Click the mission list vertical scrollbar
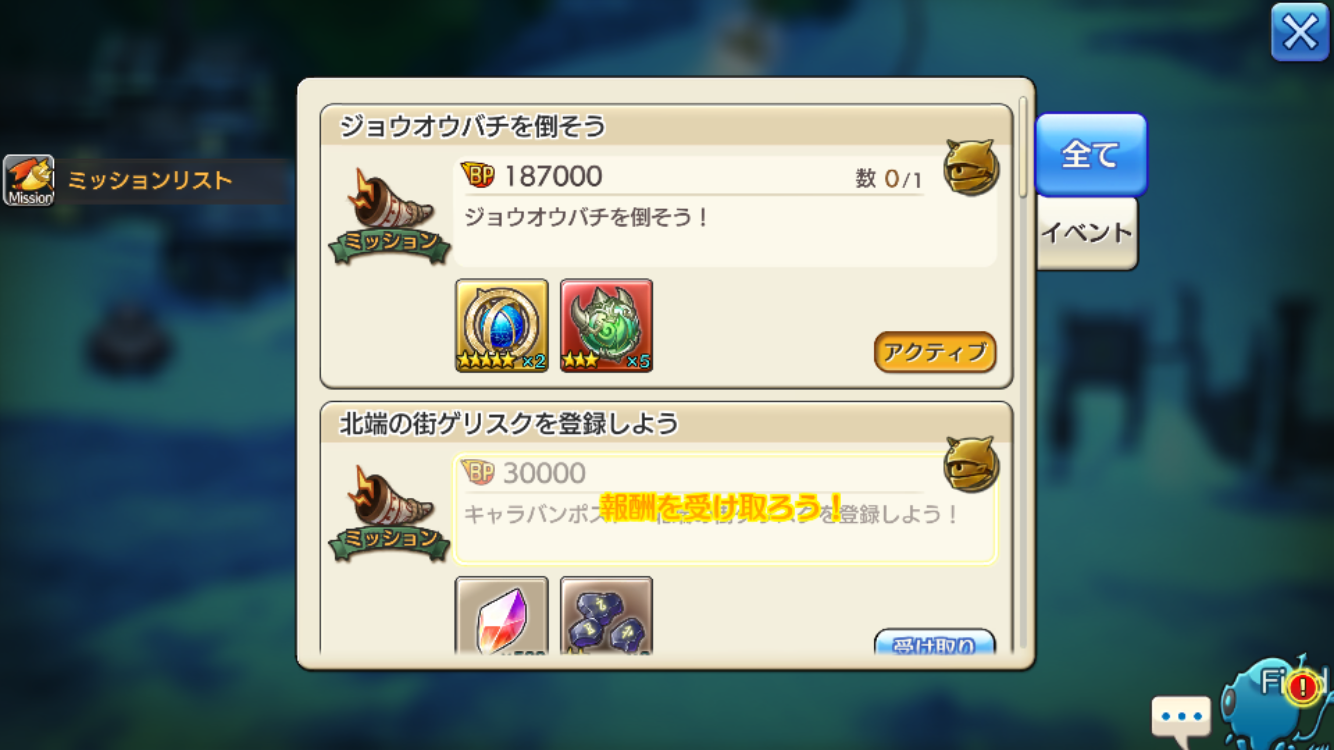Screen dimensions: 1334x750 point(1023,147)
